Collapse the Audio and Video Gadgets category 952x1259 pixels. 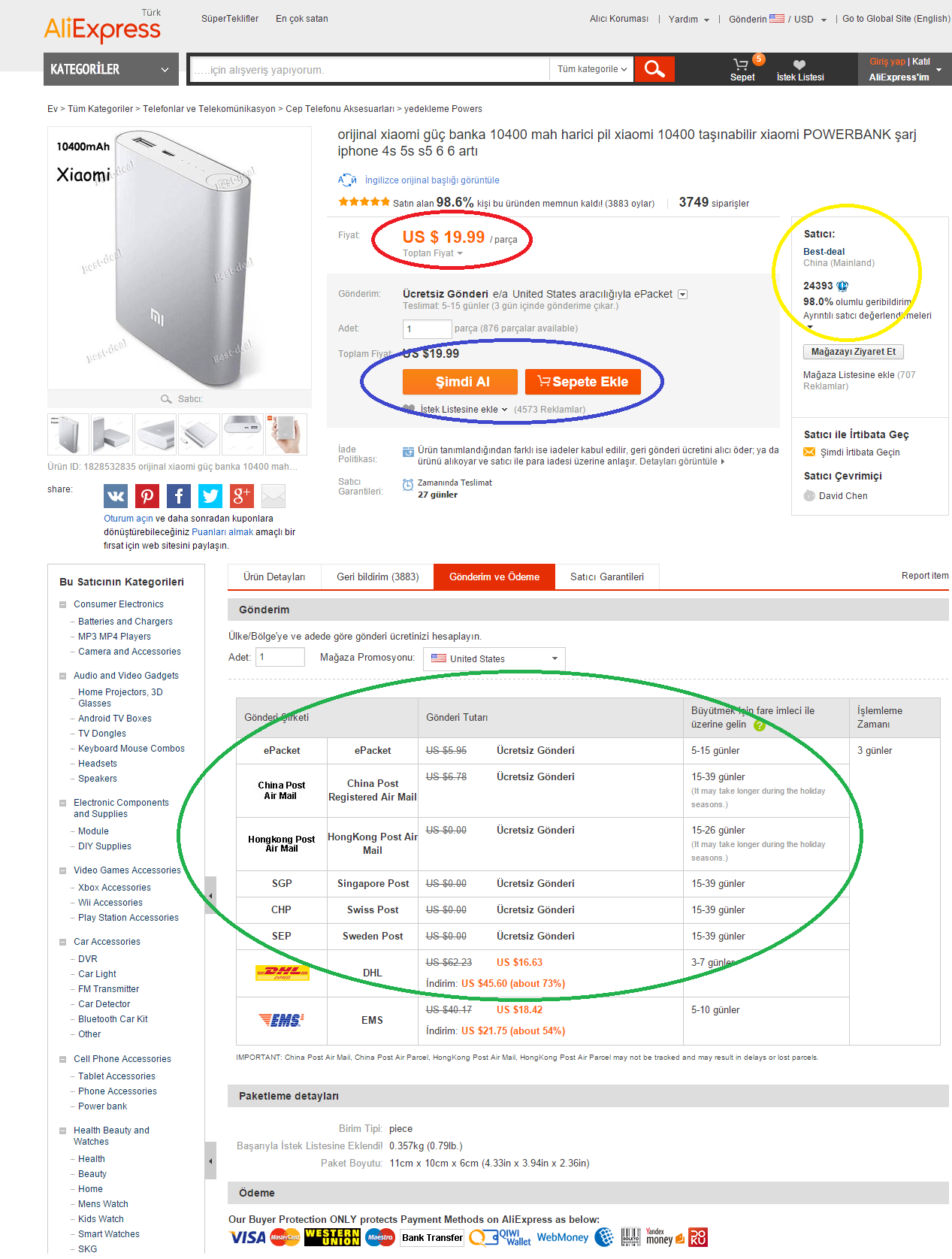pos(63,676)
